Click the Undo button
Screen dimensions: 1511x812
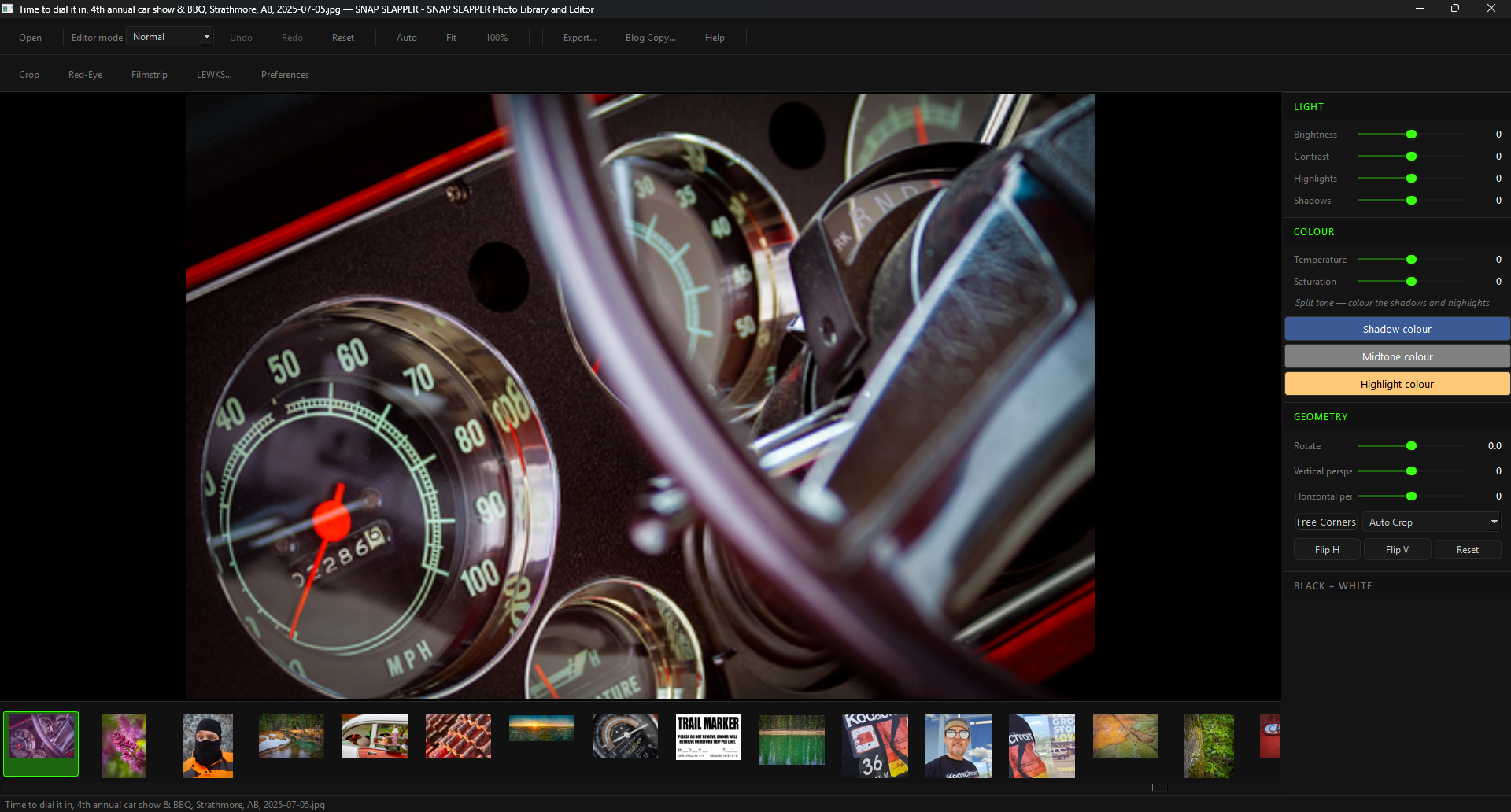241,38
